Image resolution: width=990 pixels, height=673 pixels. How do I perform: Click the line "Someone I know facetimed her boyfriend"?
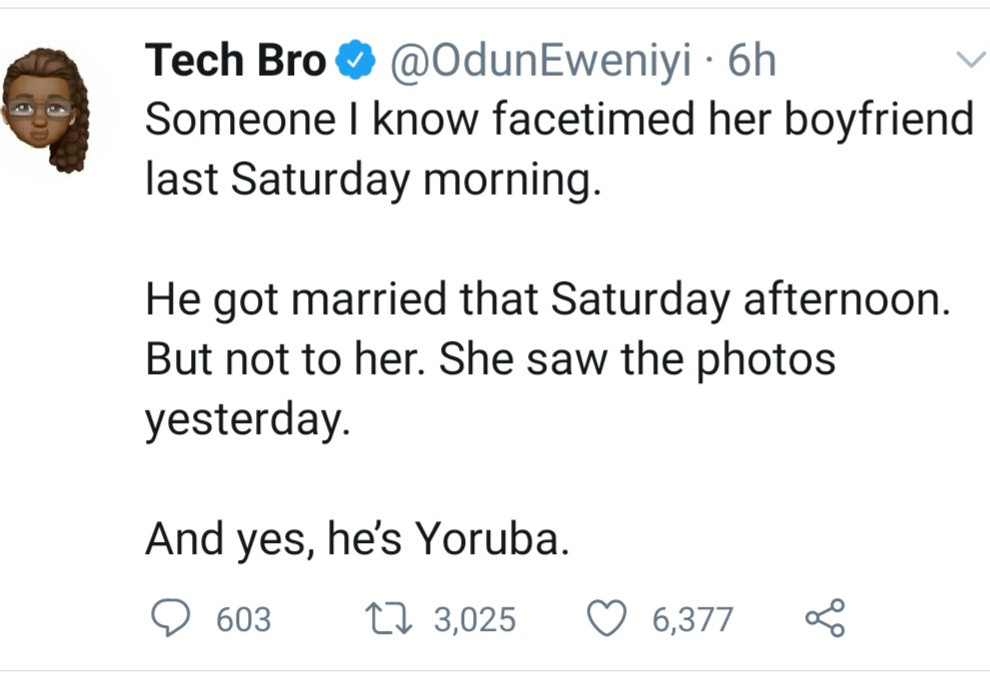coord(559,120)
